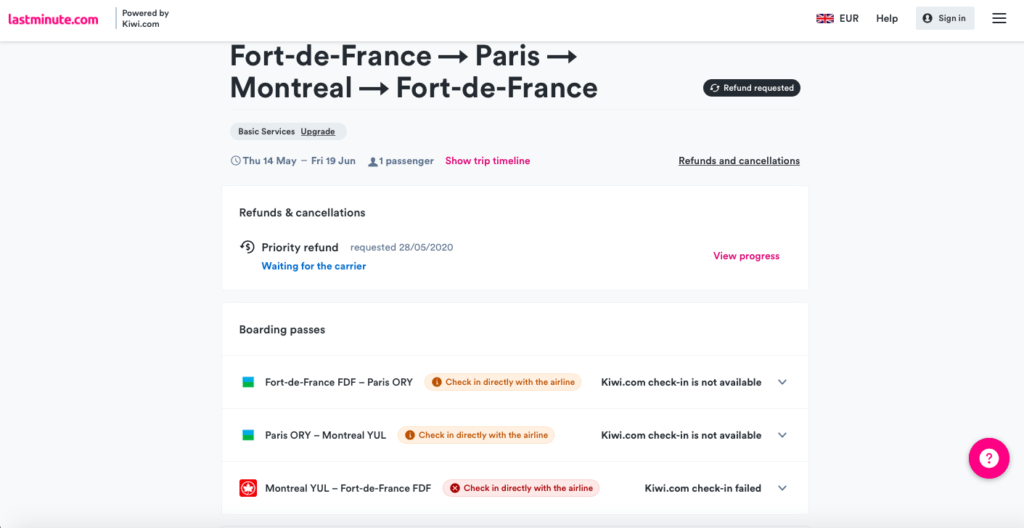Click airline logo beside Paris ORY – Montreal YUL
Screen dimensions: 1024x528
coord(248,435)
